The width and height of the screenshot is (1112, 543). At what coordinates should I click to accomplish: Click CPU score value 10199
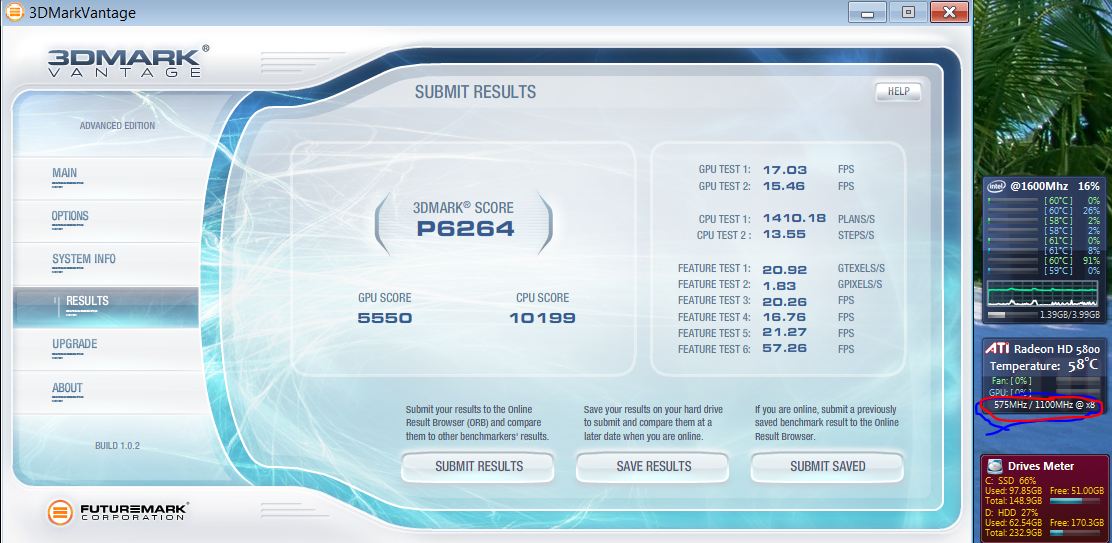point(543,318)
